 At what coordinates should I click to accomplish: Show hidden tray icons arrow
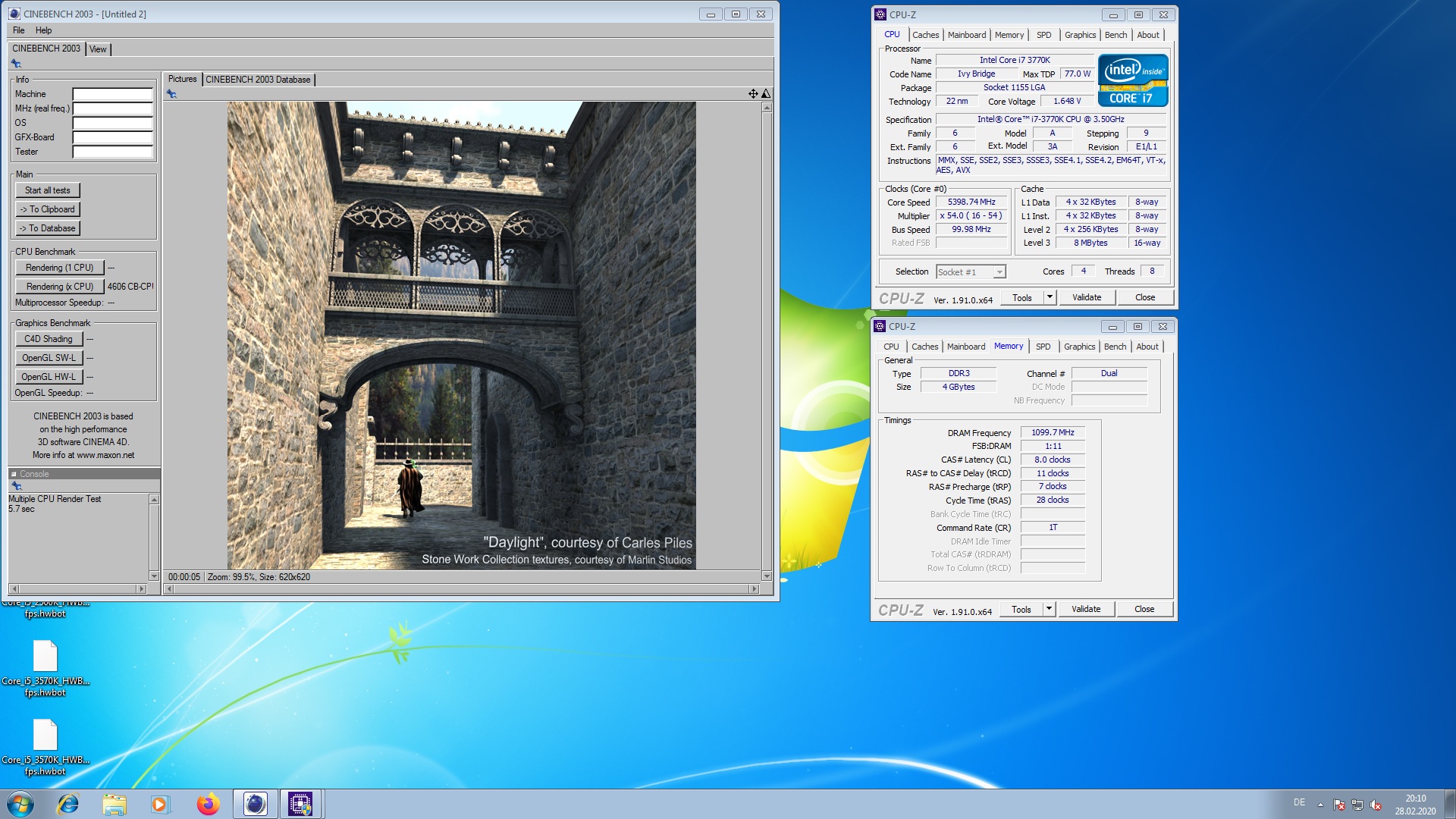(x=1320, y=805)
